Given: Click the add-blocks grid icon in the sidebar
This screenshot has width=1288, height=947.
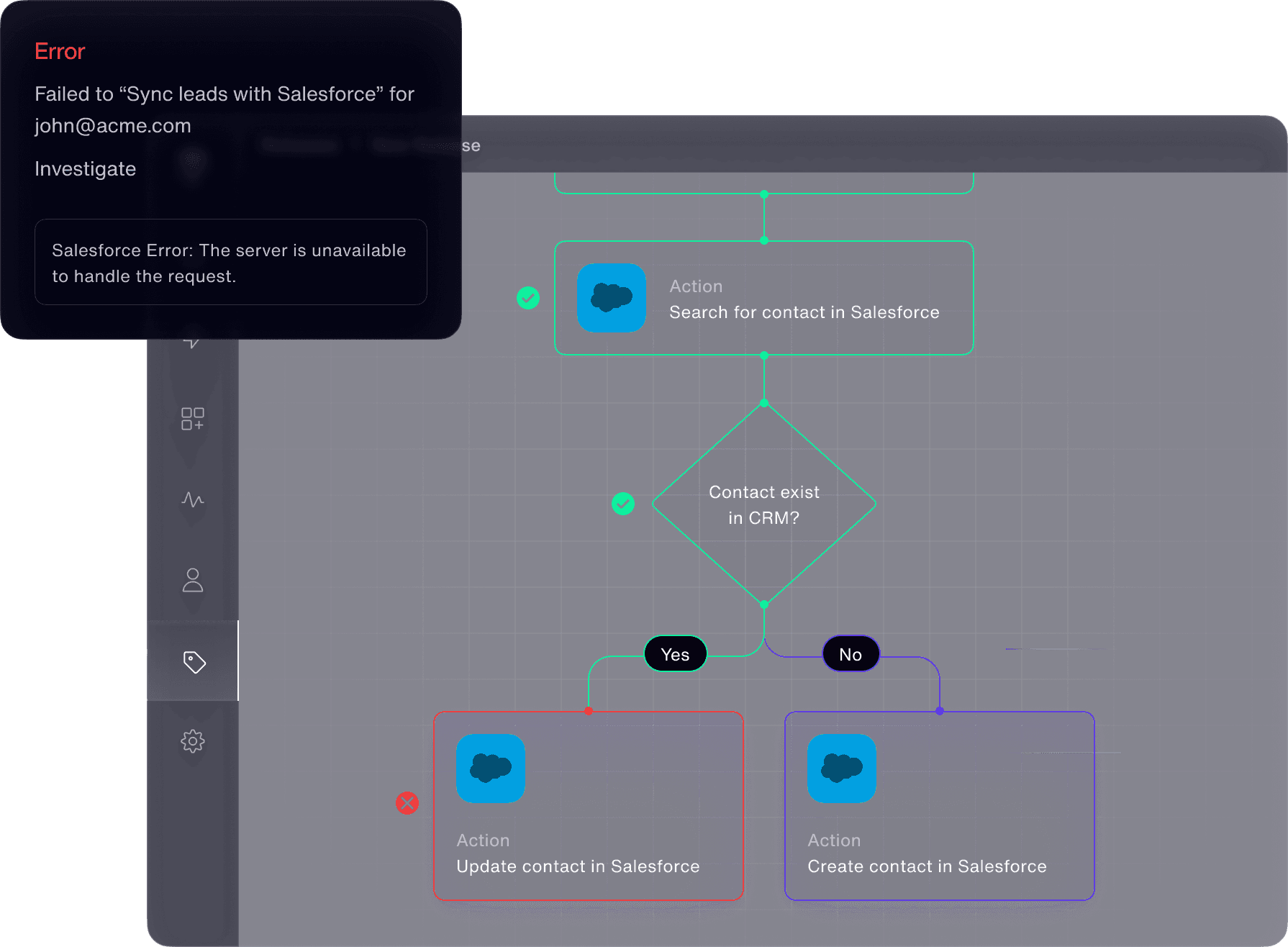Looking at the screenshot, I should (x=193, y=417).
